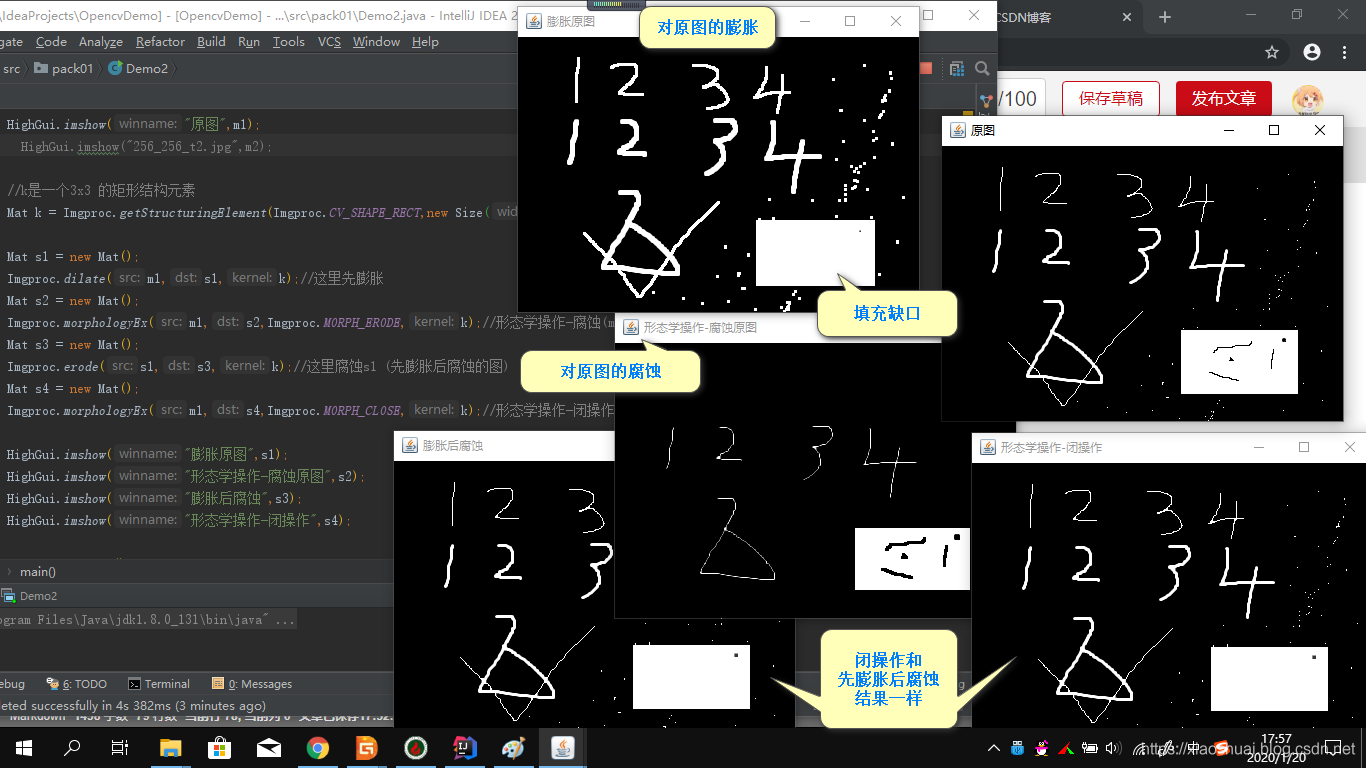1366x768 pixels.
Task: Open the Terminal tool window
Action: (159, 684)
